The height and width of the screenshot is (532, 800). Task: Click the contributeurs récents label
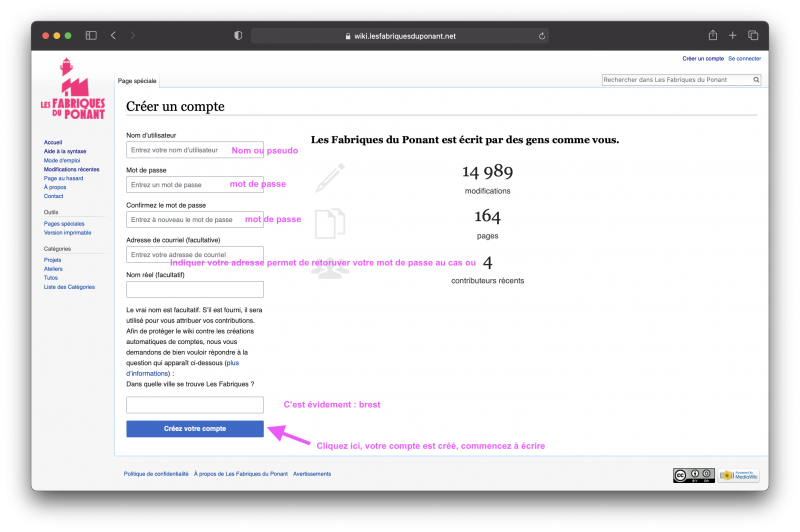point(487,281)
